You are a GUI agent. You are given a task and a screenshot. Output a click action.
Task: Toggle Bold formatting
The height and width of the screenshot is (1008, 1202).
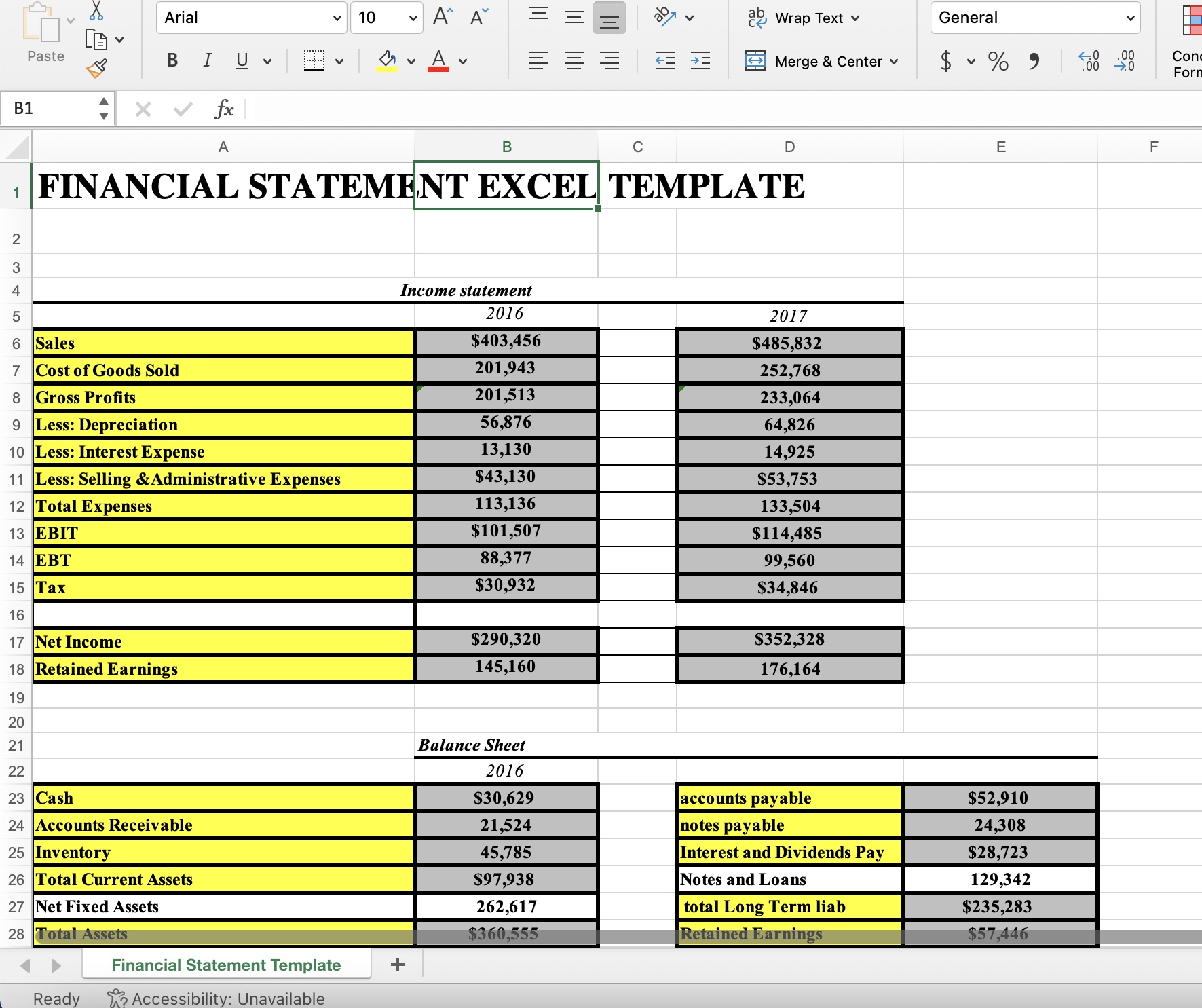coord(172,61)
